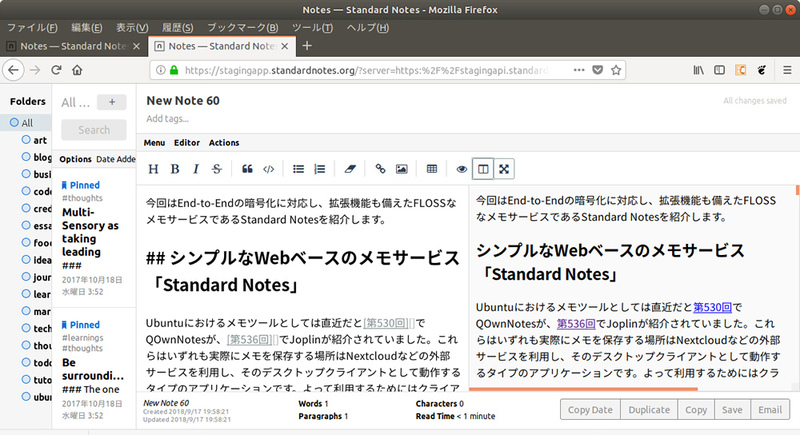Insert link using chain icon
The width and height of the screenshot is (800, 435).
[380, 169]
